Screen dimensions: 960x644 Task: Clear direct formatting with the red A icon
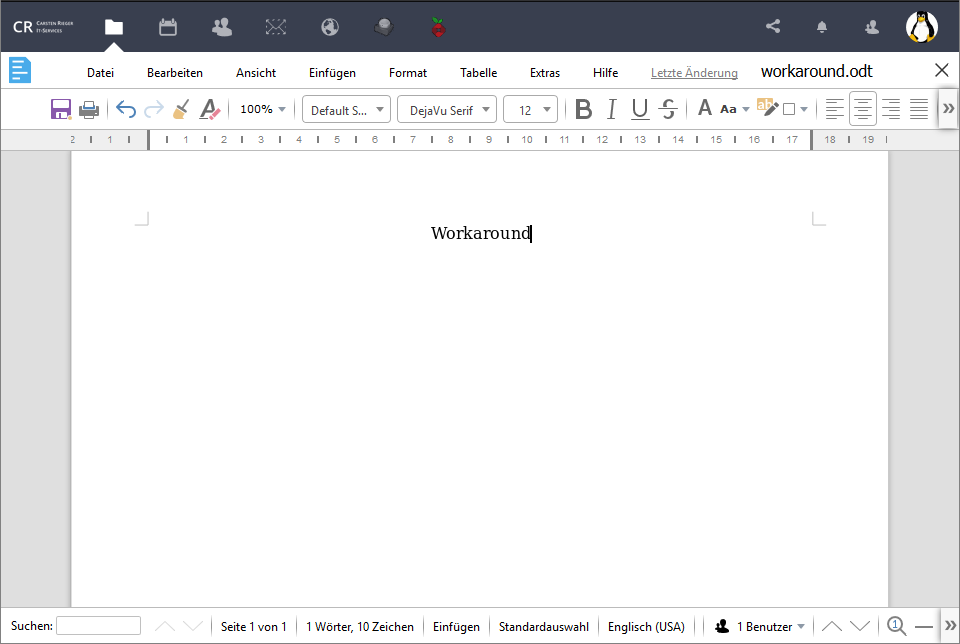pos(210,108)
